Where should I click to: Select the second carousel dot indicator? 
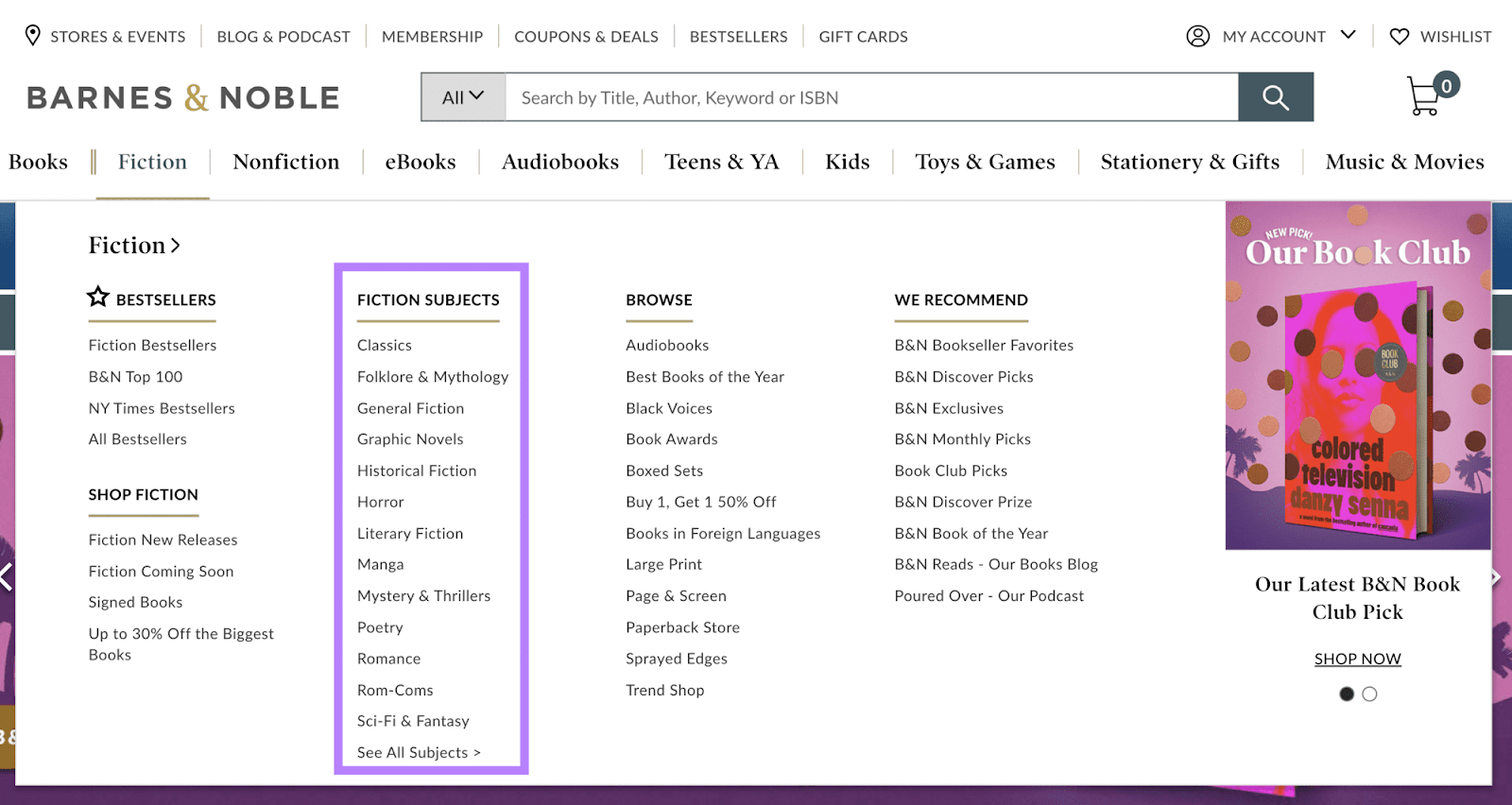(1369, 694)
